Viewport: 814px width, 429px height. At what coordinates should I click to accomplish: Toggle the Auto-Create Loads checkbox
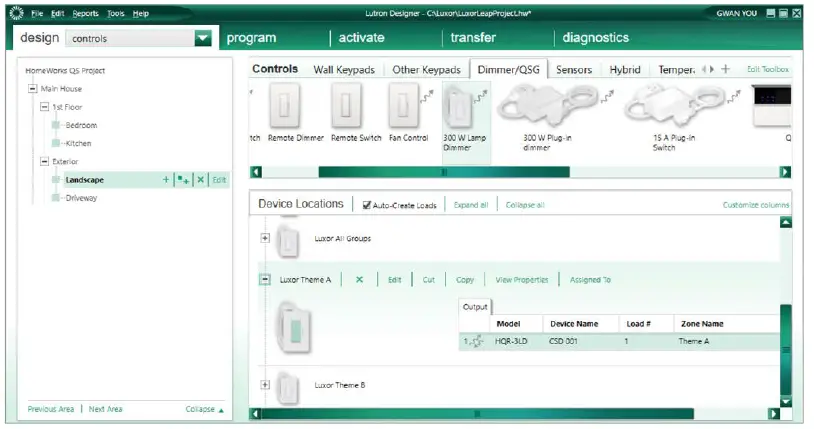(367, 205)
